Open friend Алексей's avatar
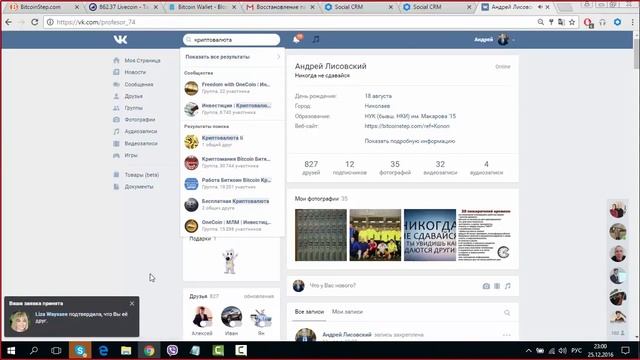640x360 pixels. pos(202,317)
